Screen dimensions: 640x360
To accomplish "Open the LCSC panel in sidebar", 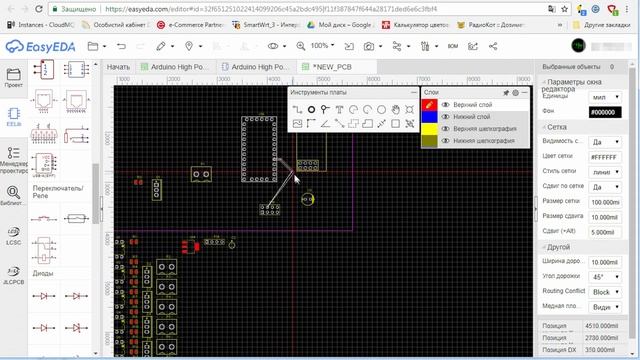I will pyautogui.click(x=13, y=236).
